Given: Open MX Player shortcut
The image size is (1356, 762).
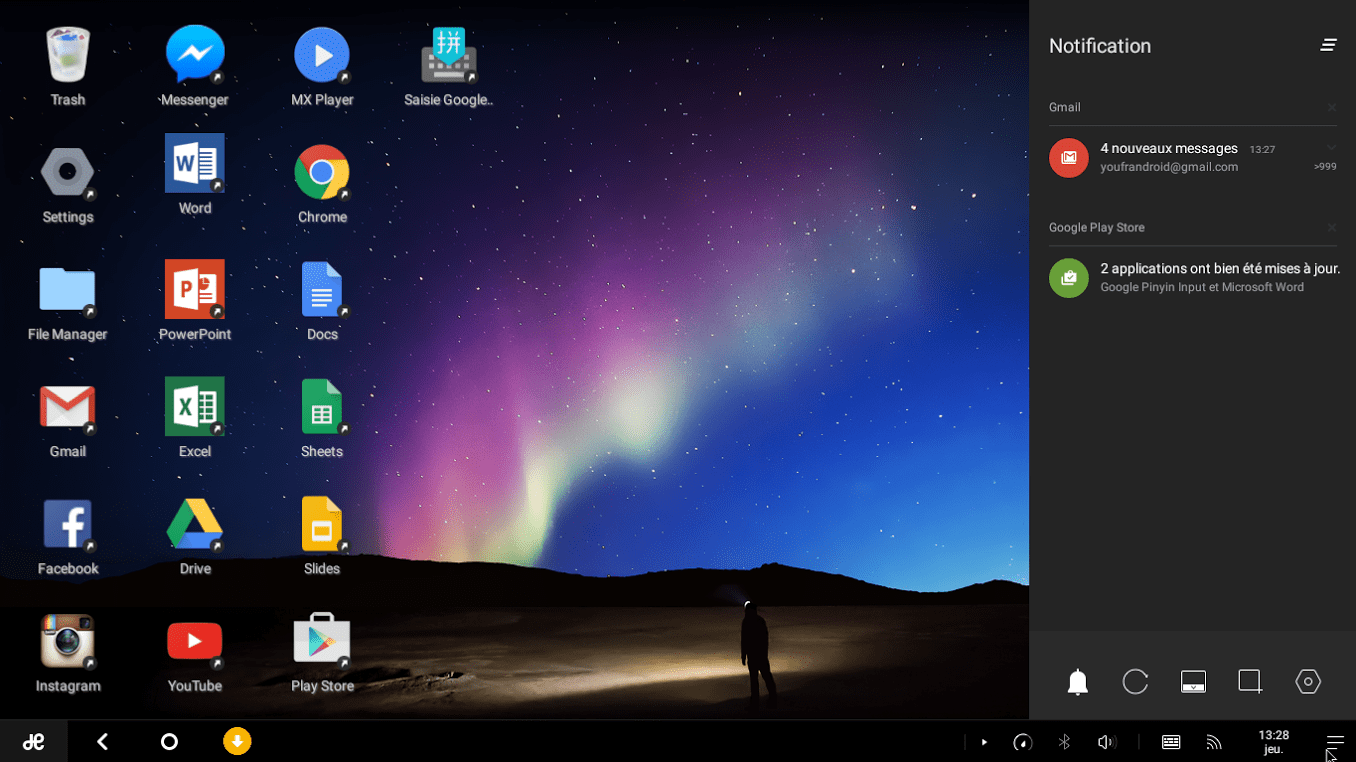Looking at the screenshot, I should (x=322, y=54).
